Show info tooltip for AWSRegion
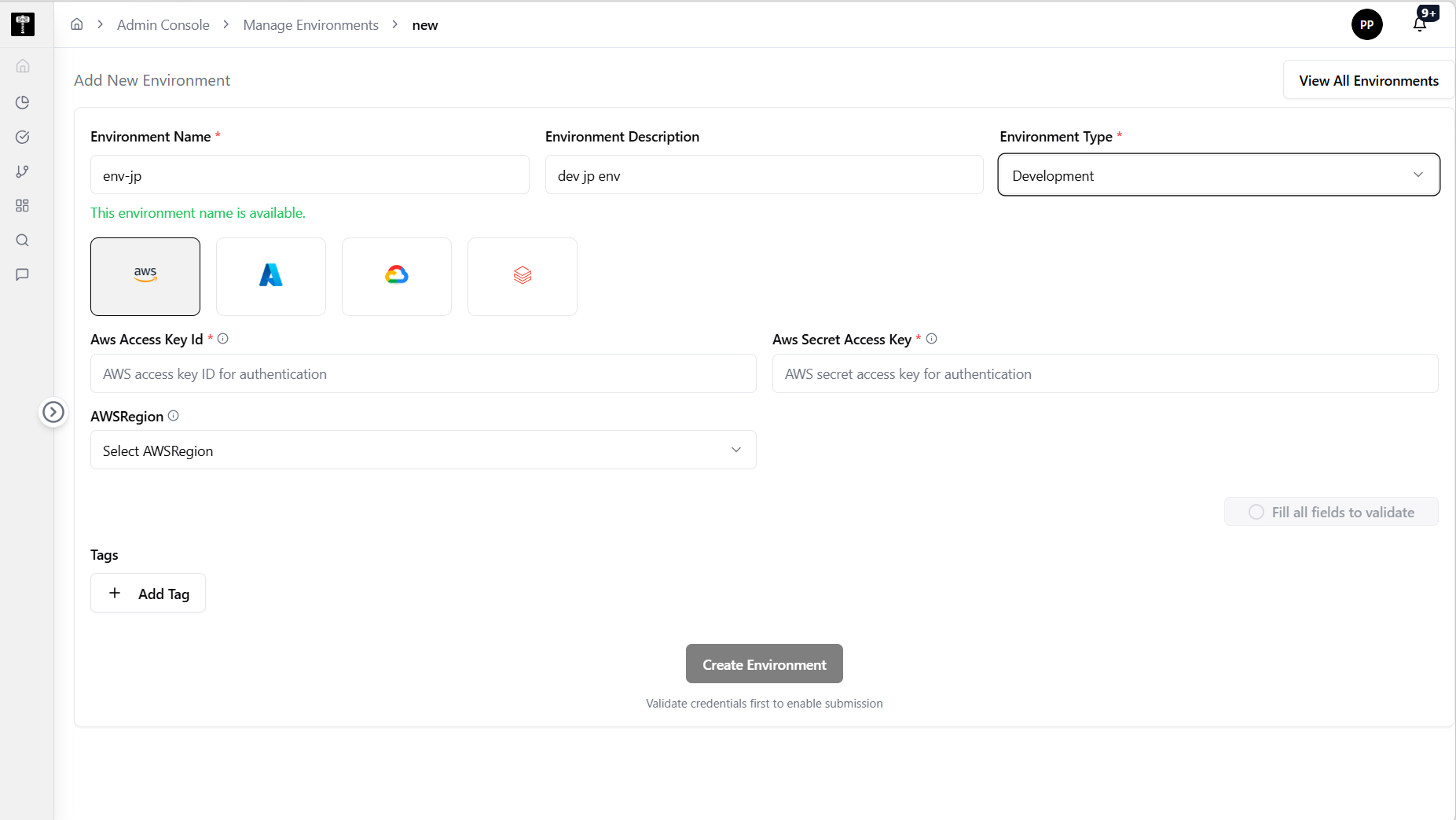This screenshot has width=1456, height=820. click(x=174, y=416)
